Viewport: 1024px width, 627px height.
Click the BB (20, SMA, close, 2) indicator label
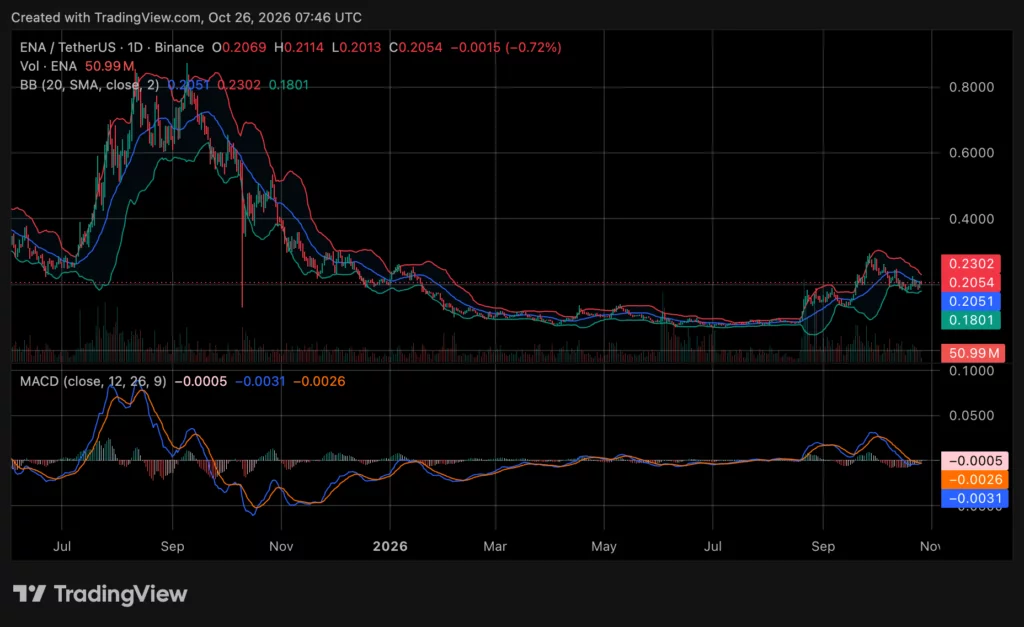89,85
